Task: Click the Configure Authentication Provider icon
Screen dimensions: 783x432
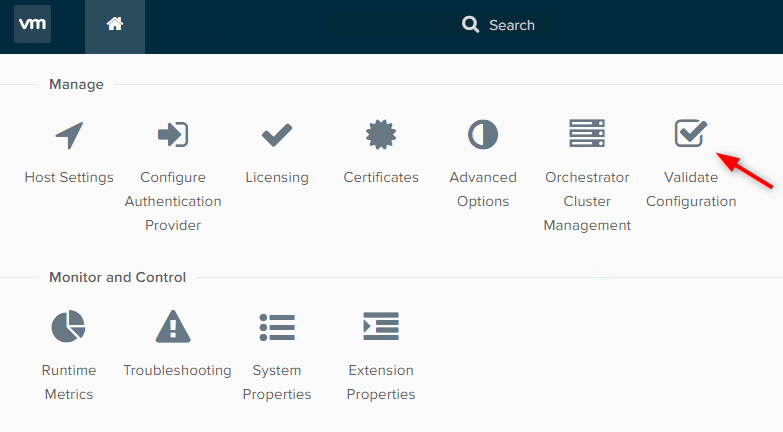Action: click(x=173, y=134)
